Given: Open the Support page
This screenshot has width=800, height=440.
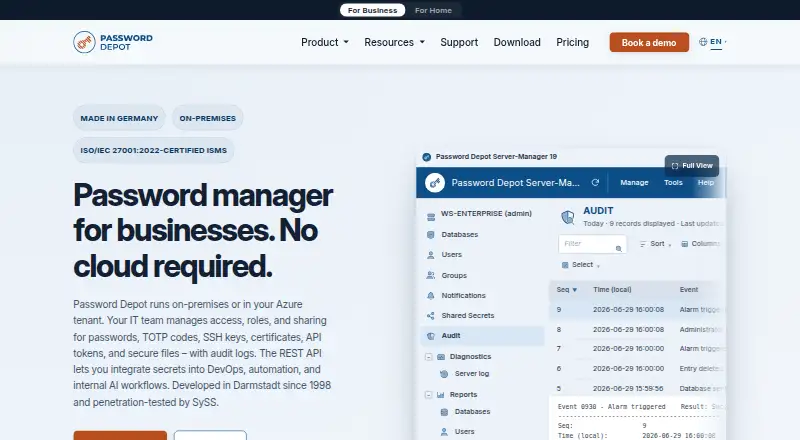Looking at the screenshot, I should [459, 42].
